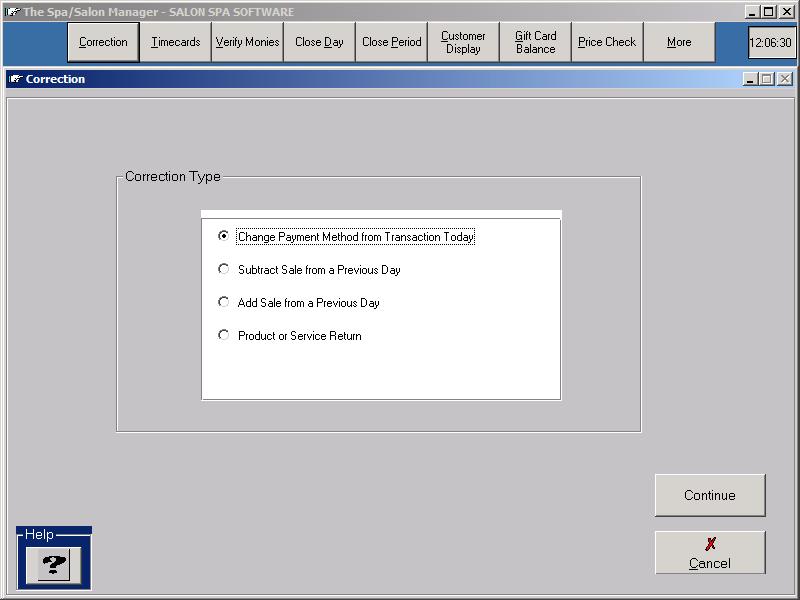Viewport: 800px width, 600px height.
Task: Open the Price Check tool
Action: 607,42
